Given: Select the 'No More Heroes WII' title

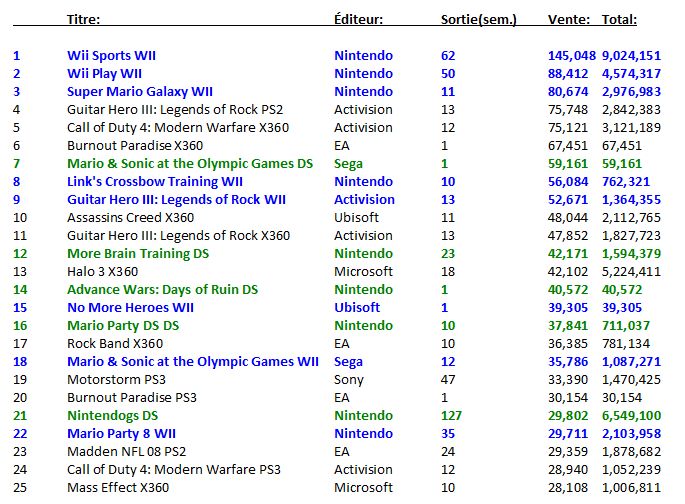Looking at the screenshot, I should 130,308.
